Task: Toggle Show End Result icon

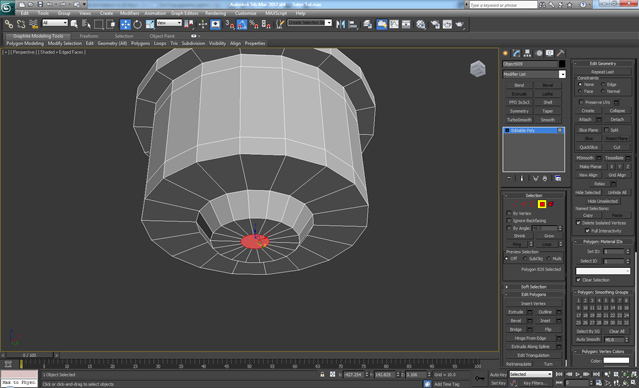Action: (522, 179)
